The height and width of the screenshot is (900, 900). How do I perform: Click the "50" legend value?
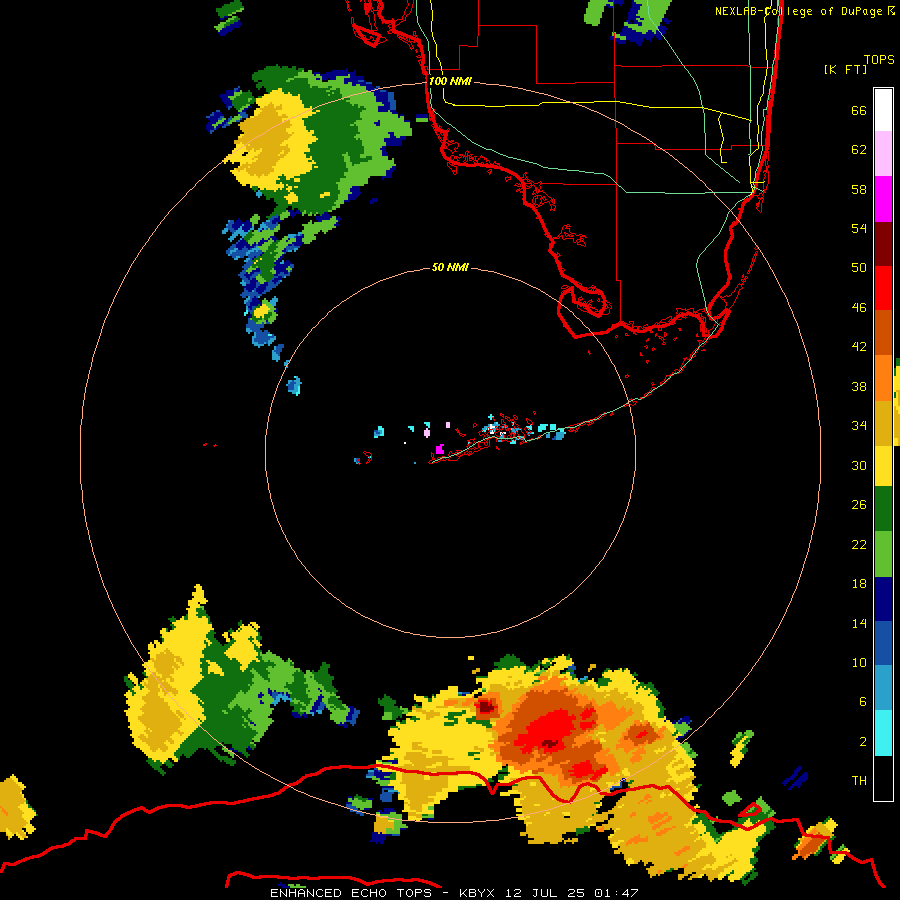pos(859,267)
